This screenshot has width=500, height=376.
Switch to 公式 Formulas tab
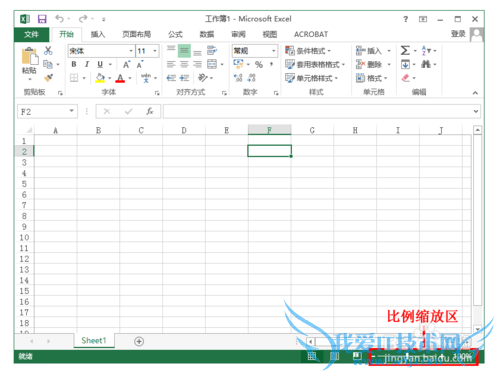(x=175, y=34)
